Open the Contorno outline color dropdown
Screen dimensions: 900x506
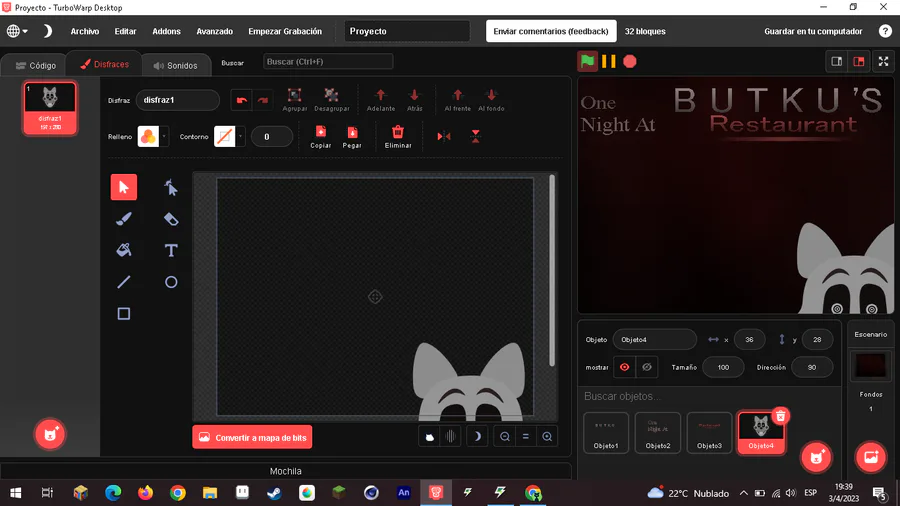click(x=240, y=137)
